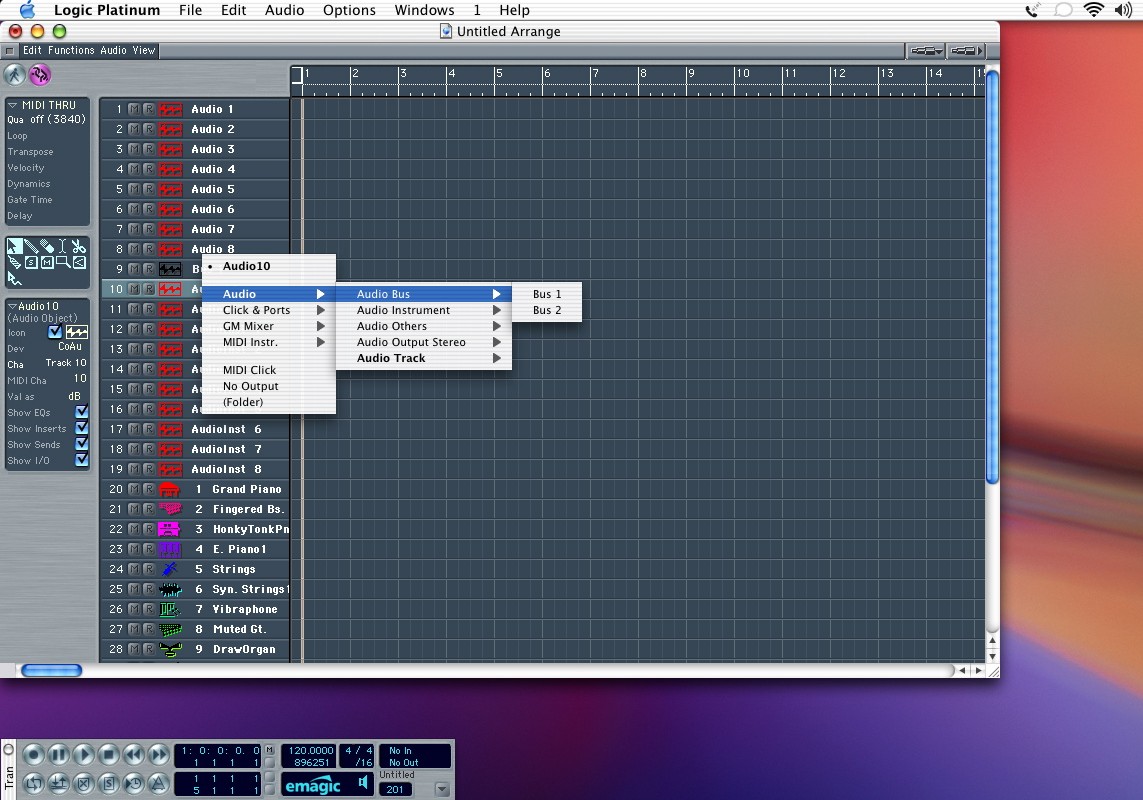Select the Scissors tool in toolbox
This screenshot has height=800, width=1143.
coord(79,247)
